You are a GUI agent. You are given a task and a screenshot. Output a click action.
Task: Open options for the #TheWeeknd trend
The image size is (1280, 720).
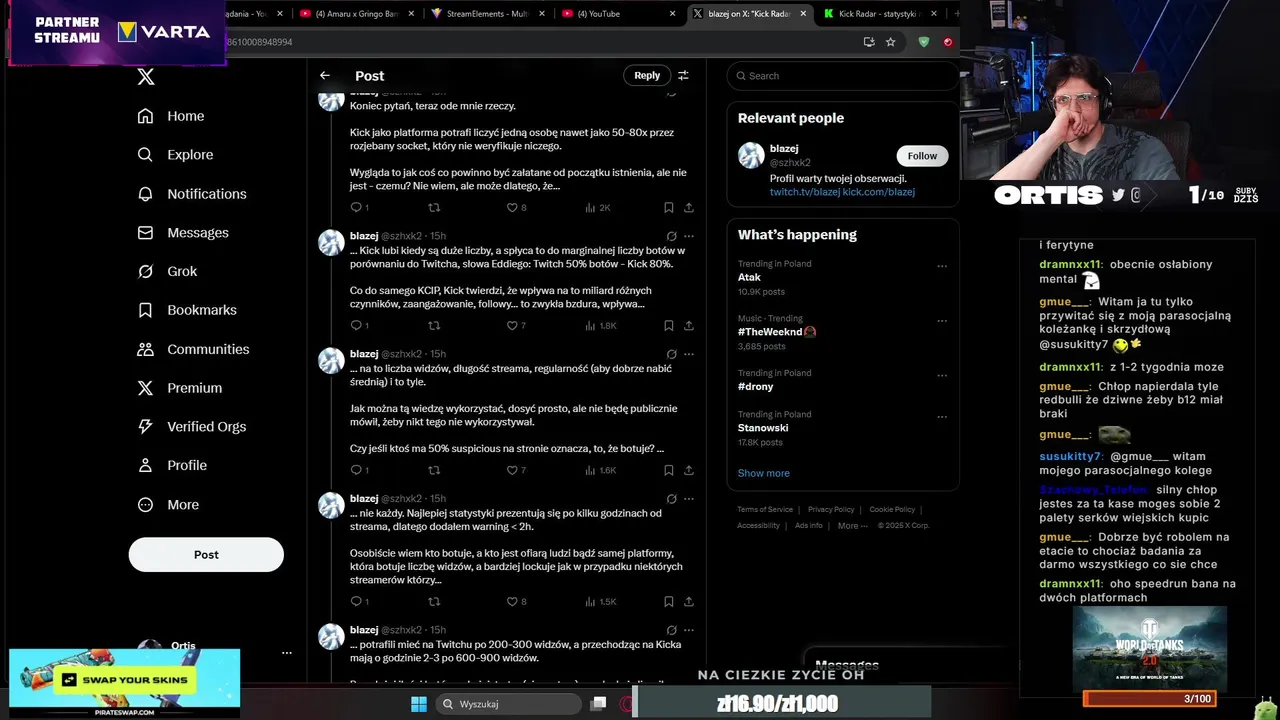pos(942,320)
